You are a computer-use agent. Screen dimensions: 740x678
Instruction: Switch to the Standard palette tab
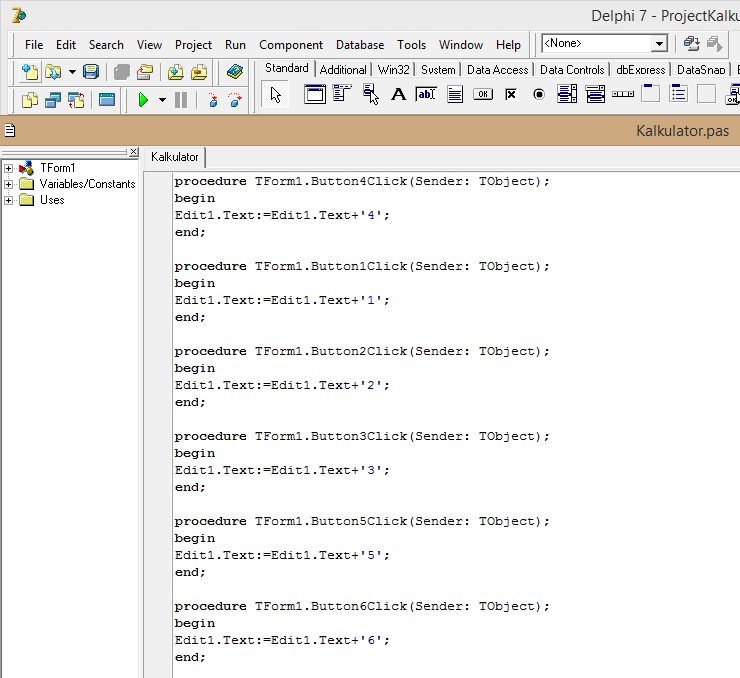(286, 68)
